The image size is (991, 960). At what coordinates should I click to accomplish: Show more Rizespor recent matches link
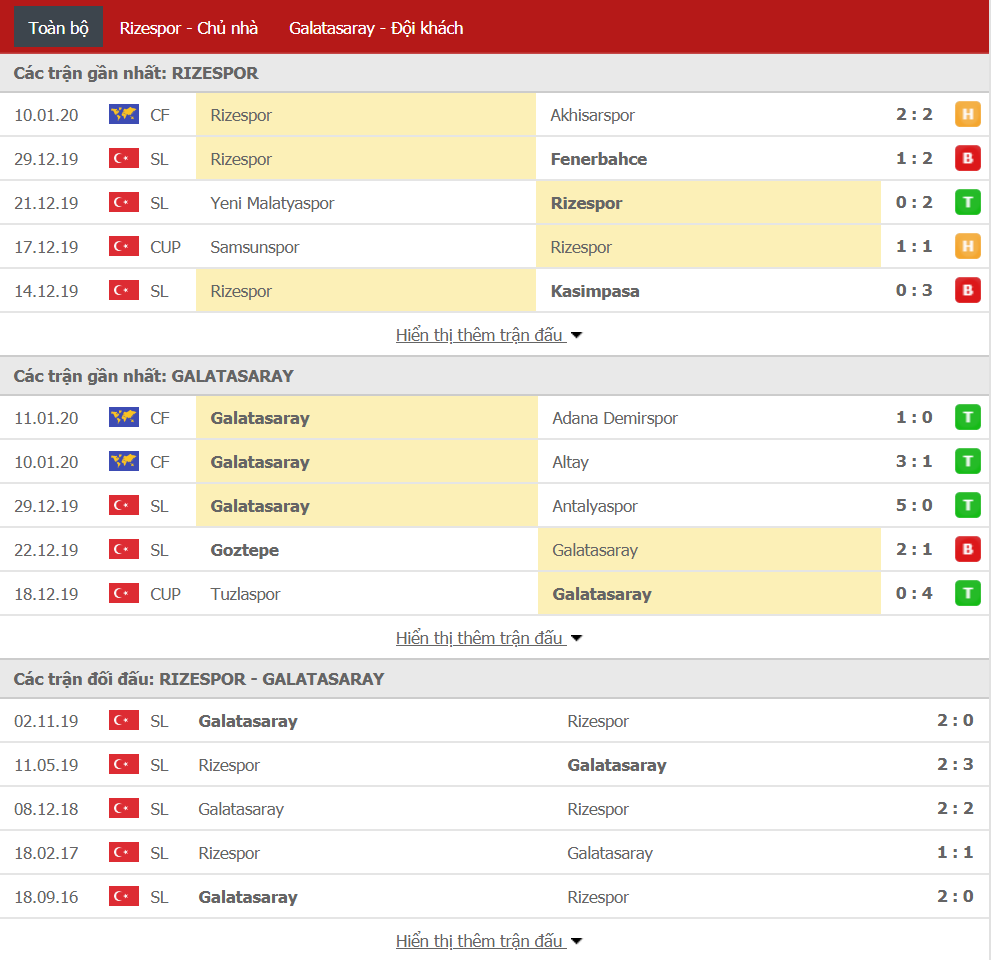(x=480, y=335)
